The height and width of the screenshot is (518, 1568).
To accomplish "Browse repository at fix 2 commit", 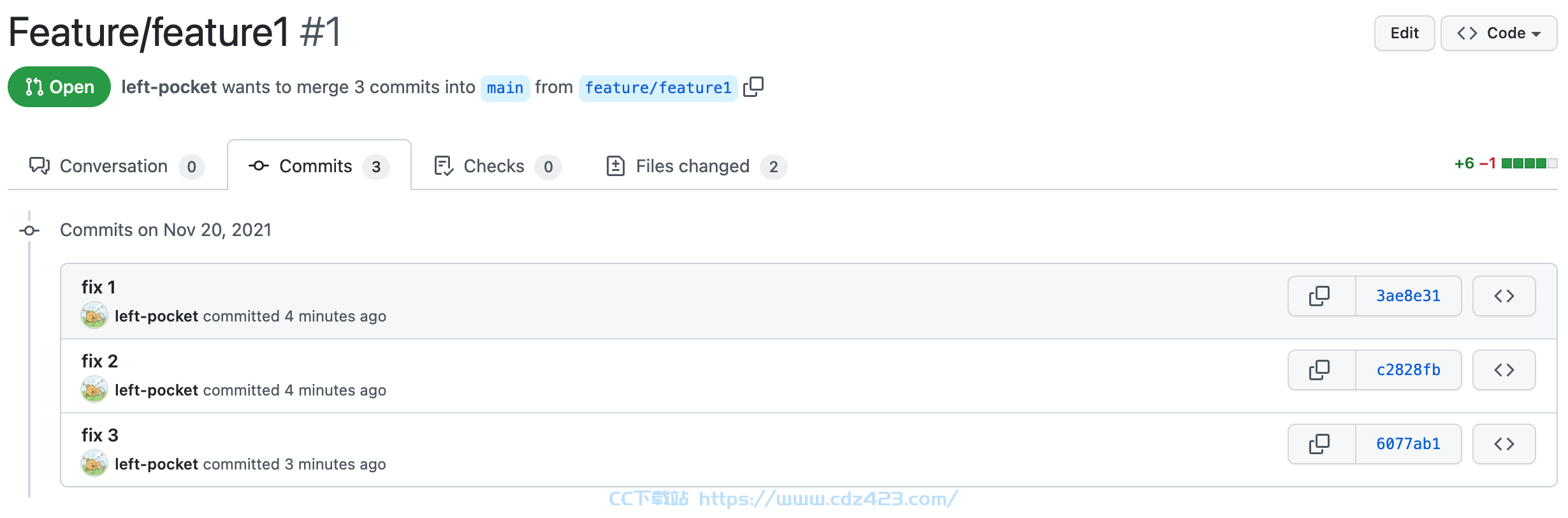I will coord(1504,370).
